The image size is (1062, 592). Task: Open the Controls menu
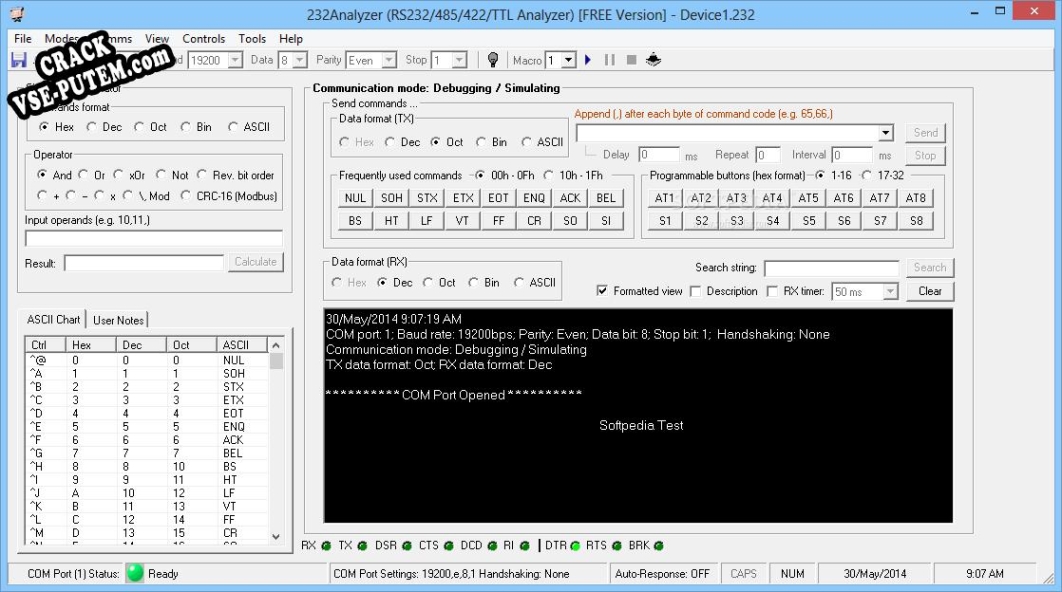203,39
